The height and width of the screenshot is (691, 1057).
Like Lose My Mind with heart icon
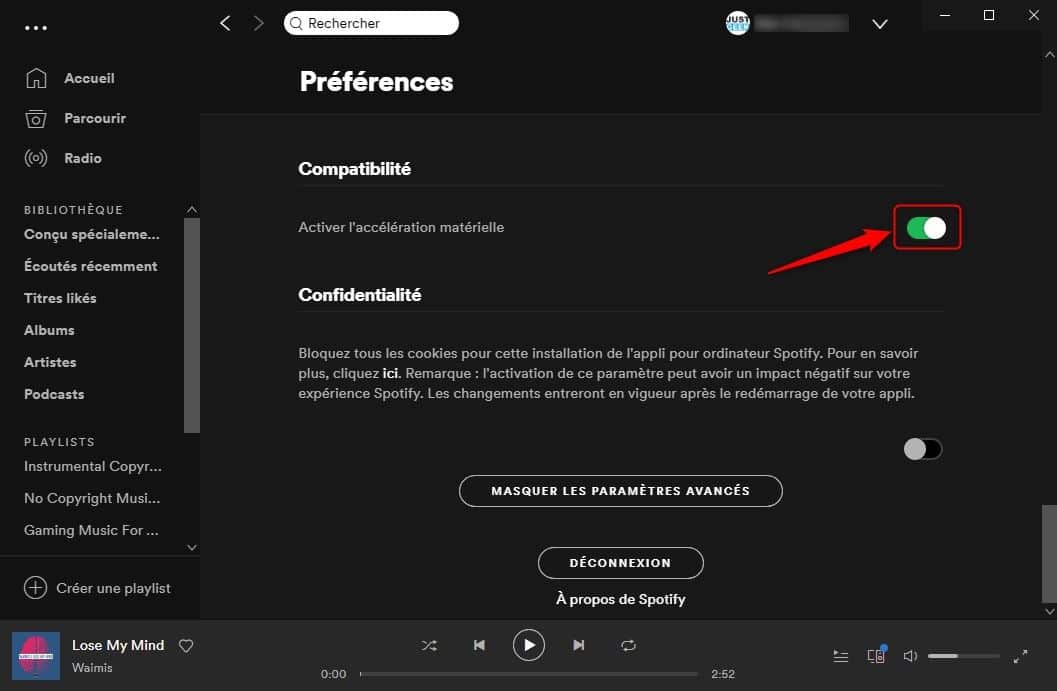click(186, 646)
